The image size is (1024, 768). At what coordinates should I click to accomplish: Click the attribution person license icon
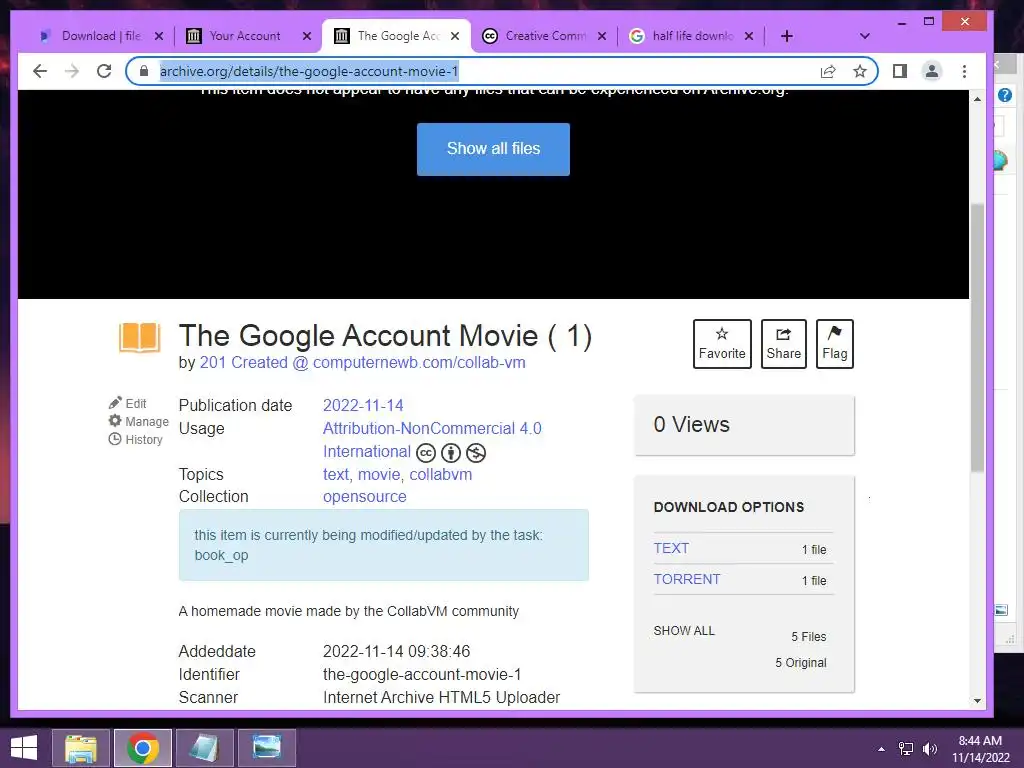pyautogui.click(x=451, y=453)
